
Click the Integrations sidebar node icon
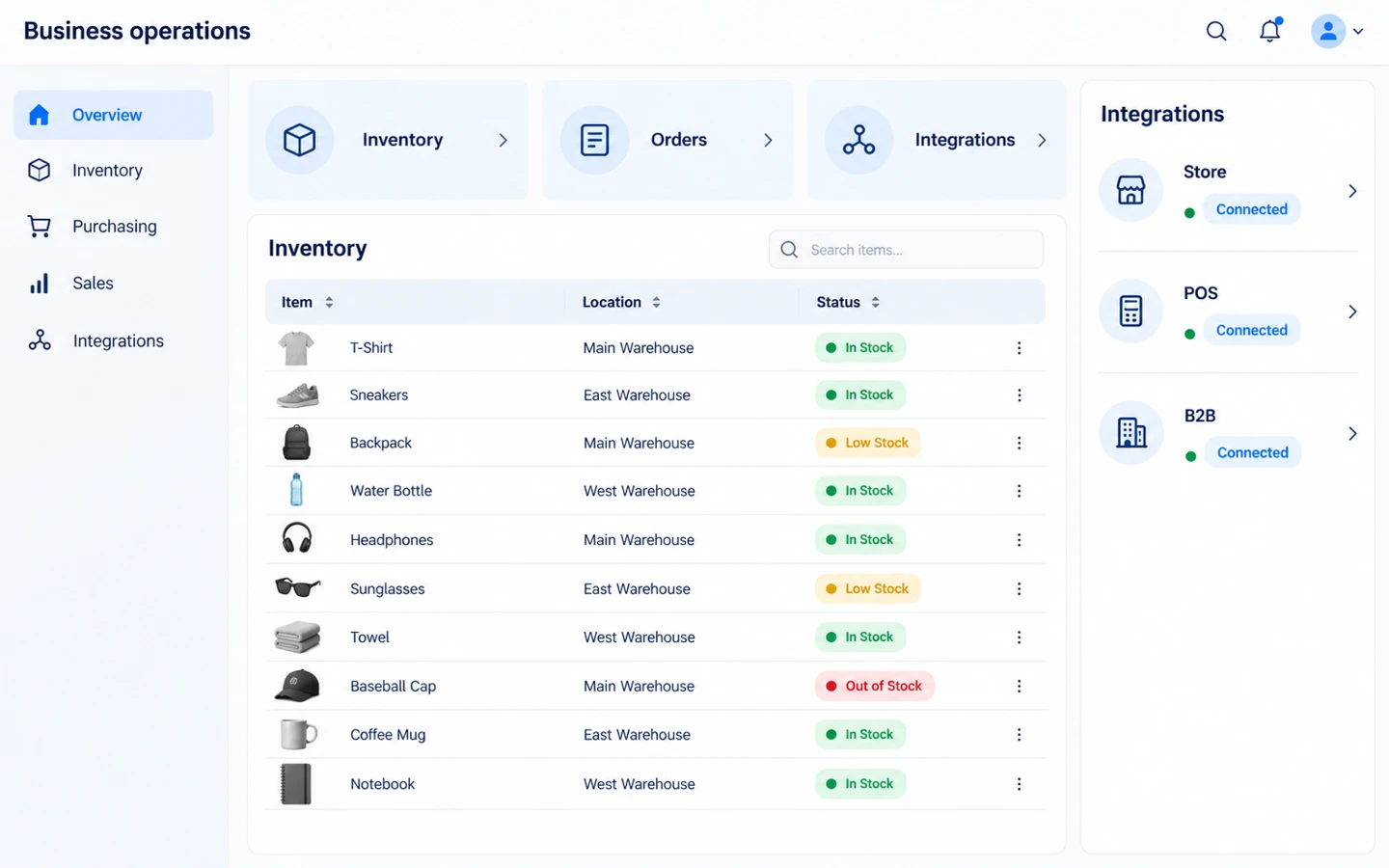[40, 340]
